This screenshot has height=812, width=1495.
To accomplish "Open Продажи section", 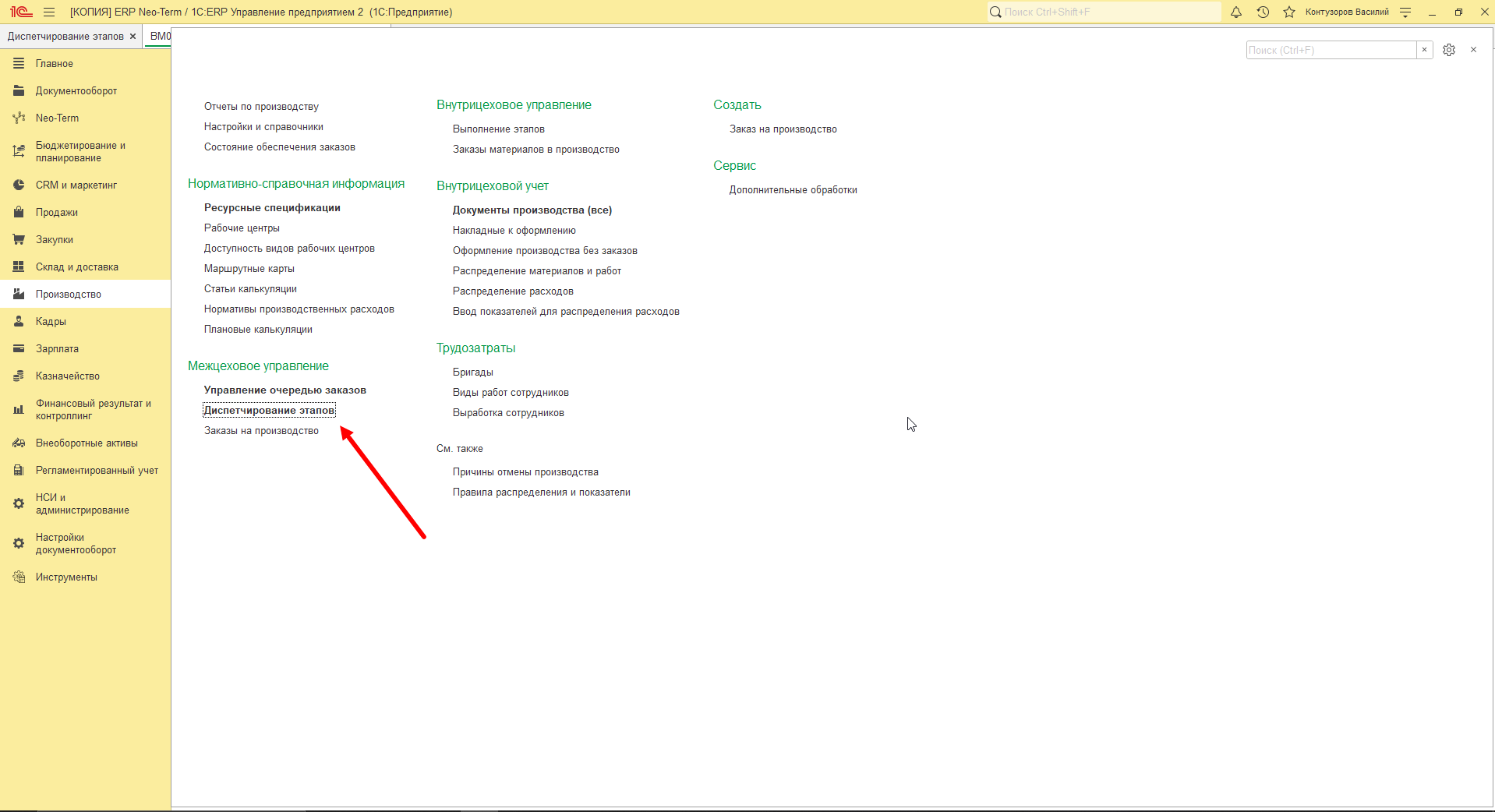I will pyautogui.click(x=85, y=213).
